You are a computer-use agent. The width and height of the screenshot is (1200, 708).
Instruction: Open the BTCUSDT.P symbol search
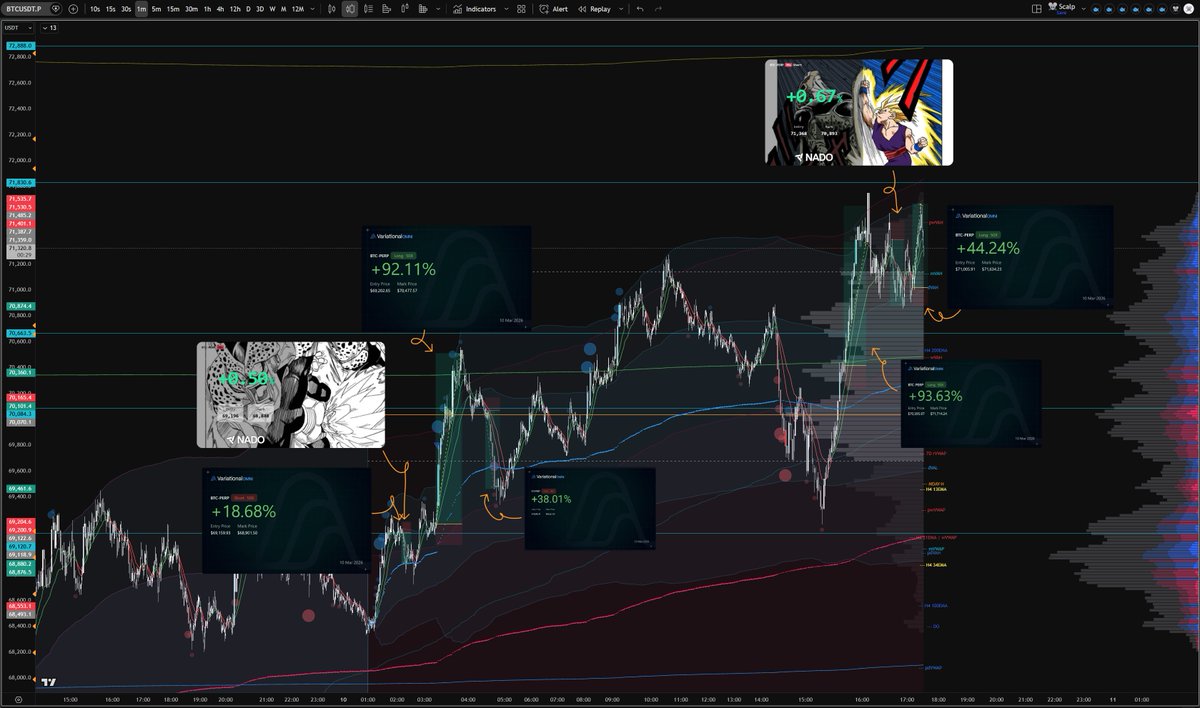[x=25, y=9]
